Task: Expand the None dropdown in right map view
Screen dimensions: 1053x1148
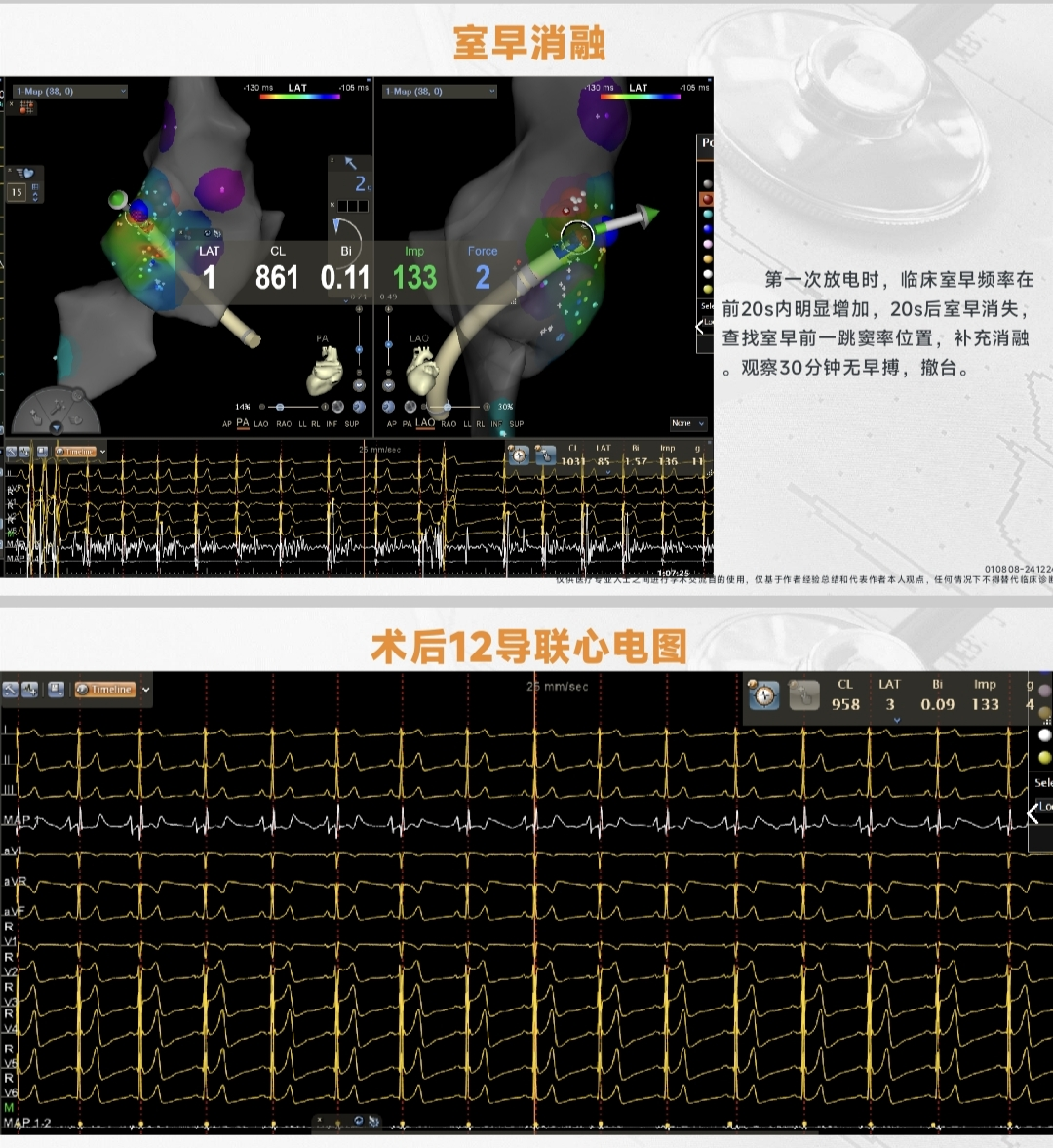Action: coord(687,423)
